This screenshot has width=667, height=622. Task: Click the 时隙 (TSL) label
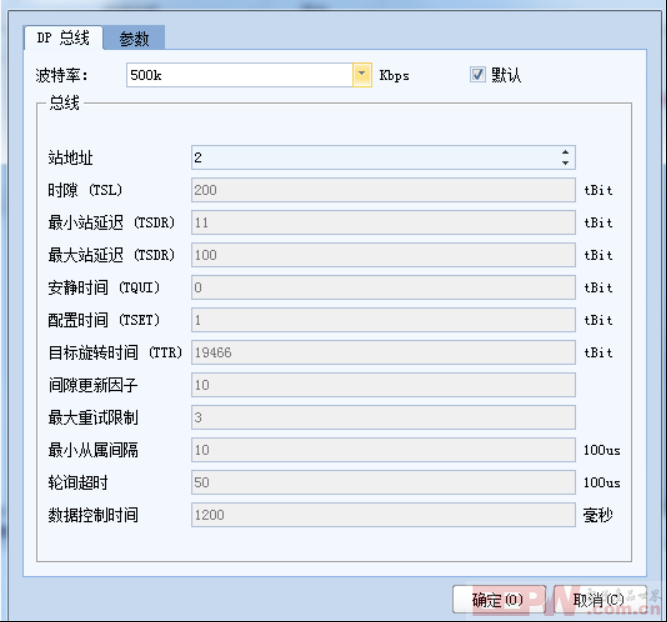[85, 190]
